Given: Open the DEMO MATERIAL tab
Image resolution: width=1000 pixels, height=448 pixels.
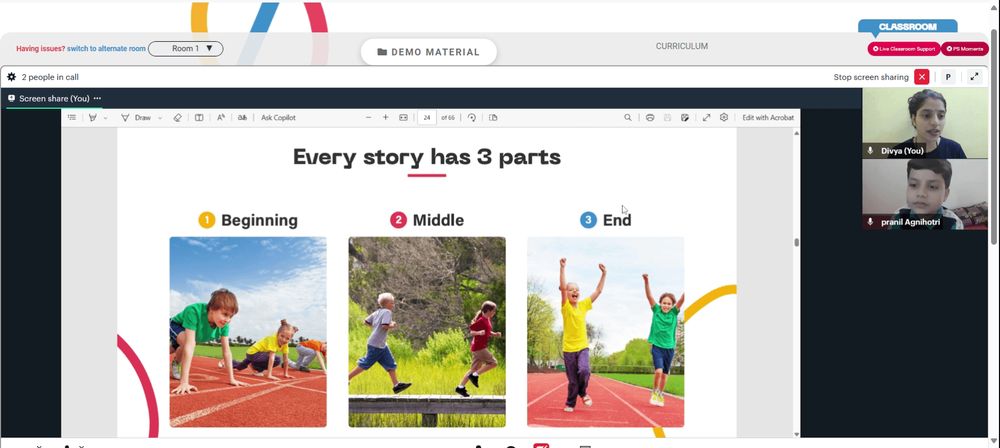Looking at the screenshot, I should coord(429,52).
